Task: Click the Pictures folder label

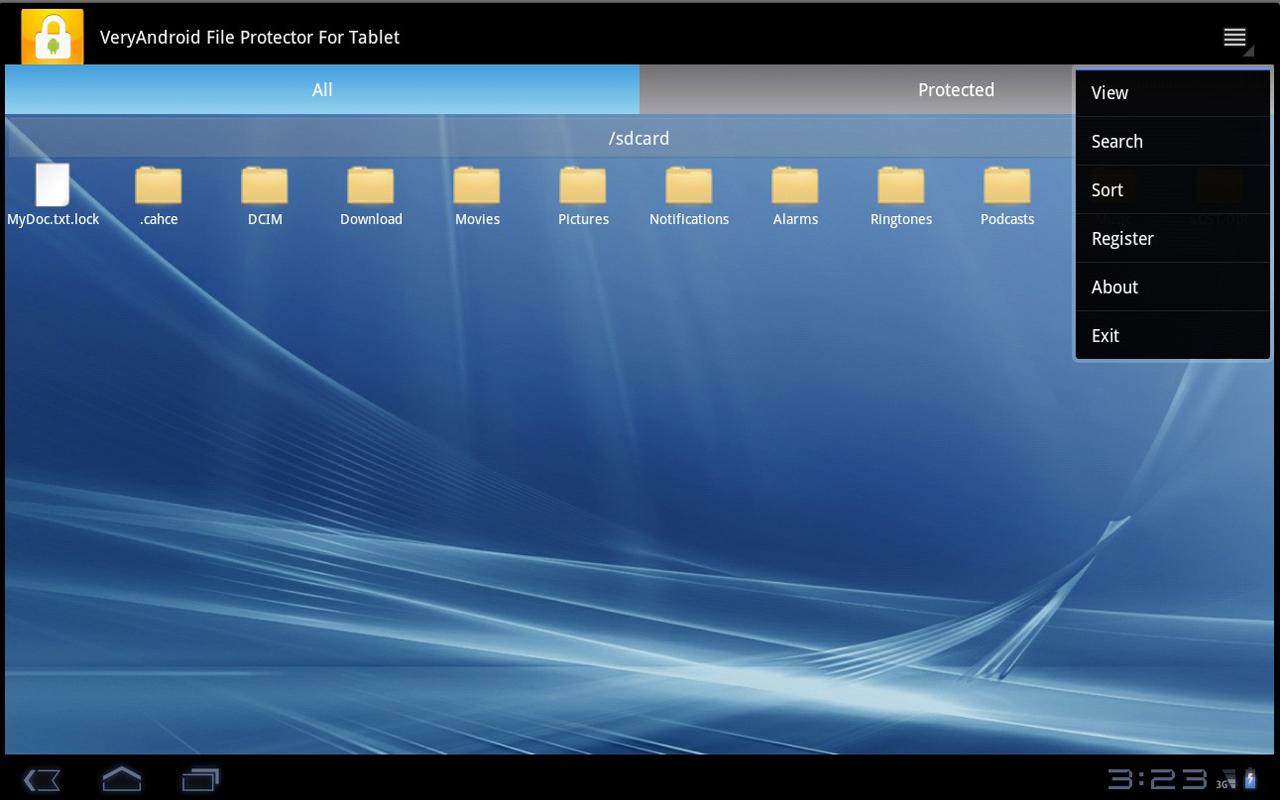Action: (583, 219)
